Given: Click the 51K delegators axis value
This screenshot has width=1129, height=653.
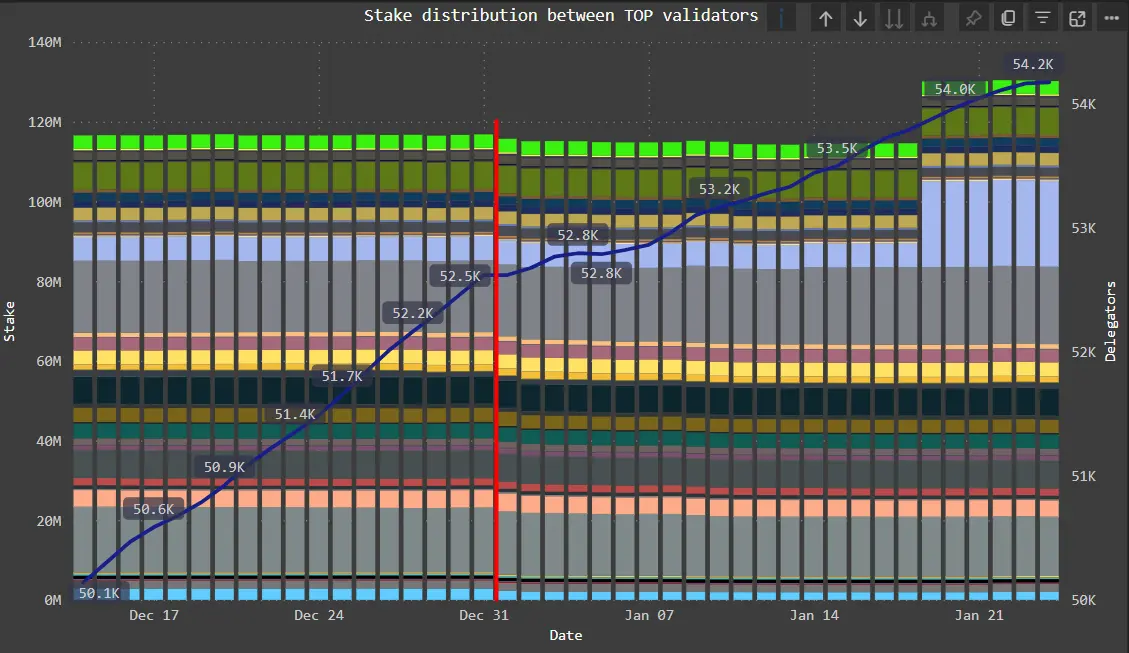Looking at the screenshot, I should 1084,477.
